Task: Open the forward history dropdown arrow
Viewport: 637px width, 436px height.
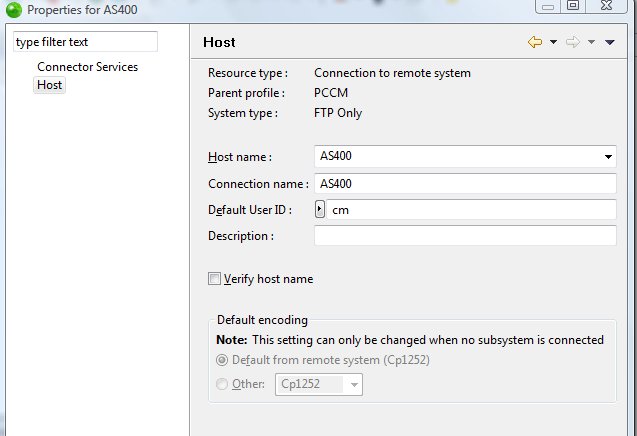Action: [x=591, y=42]
